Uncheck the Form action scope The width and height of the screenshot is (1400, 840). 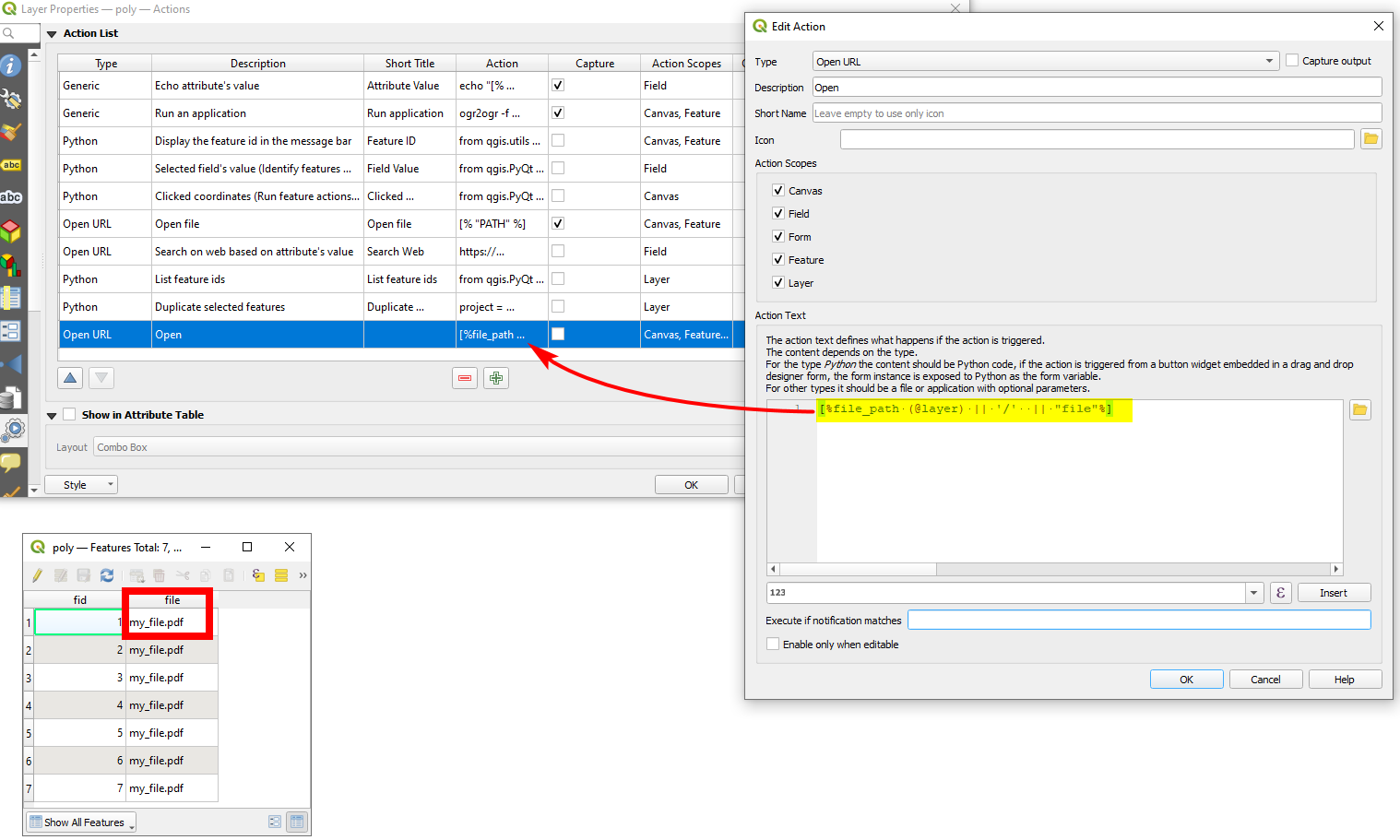pos(777,236)
